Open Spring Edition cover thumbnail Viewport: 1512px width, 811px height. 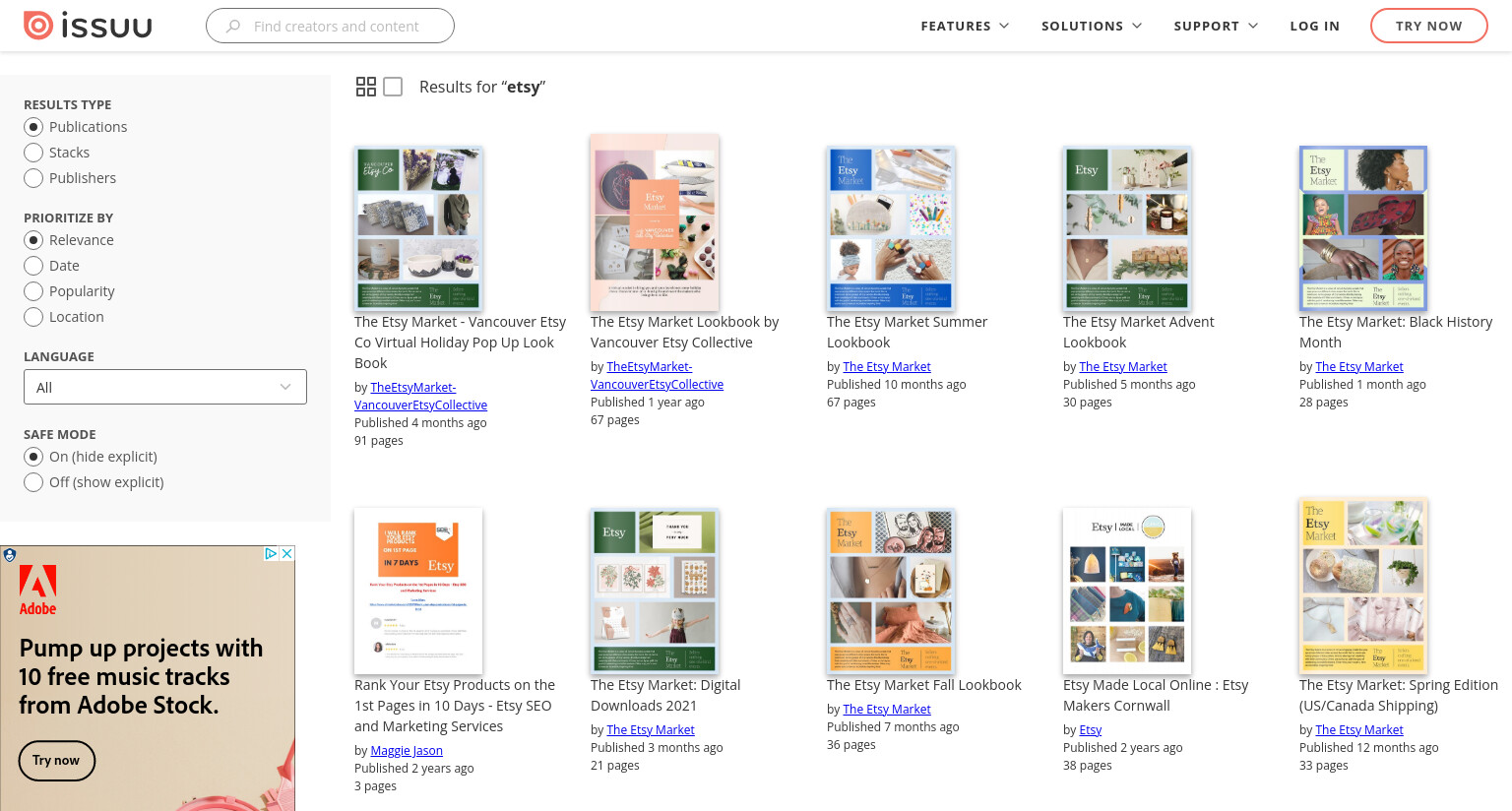pos(1363,586)
